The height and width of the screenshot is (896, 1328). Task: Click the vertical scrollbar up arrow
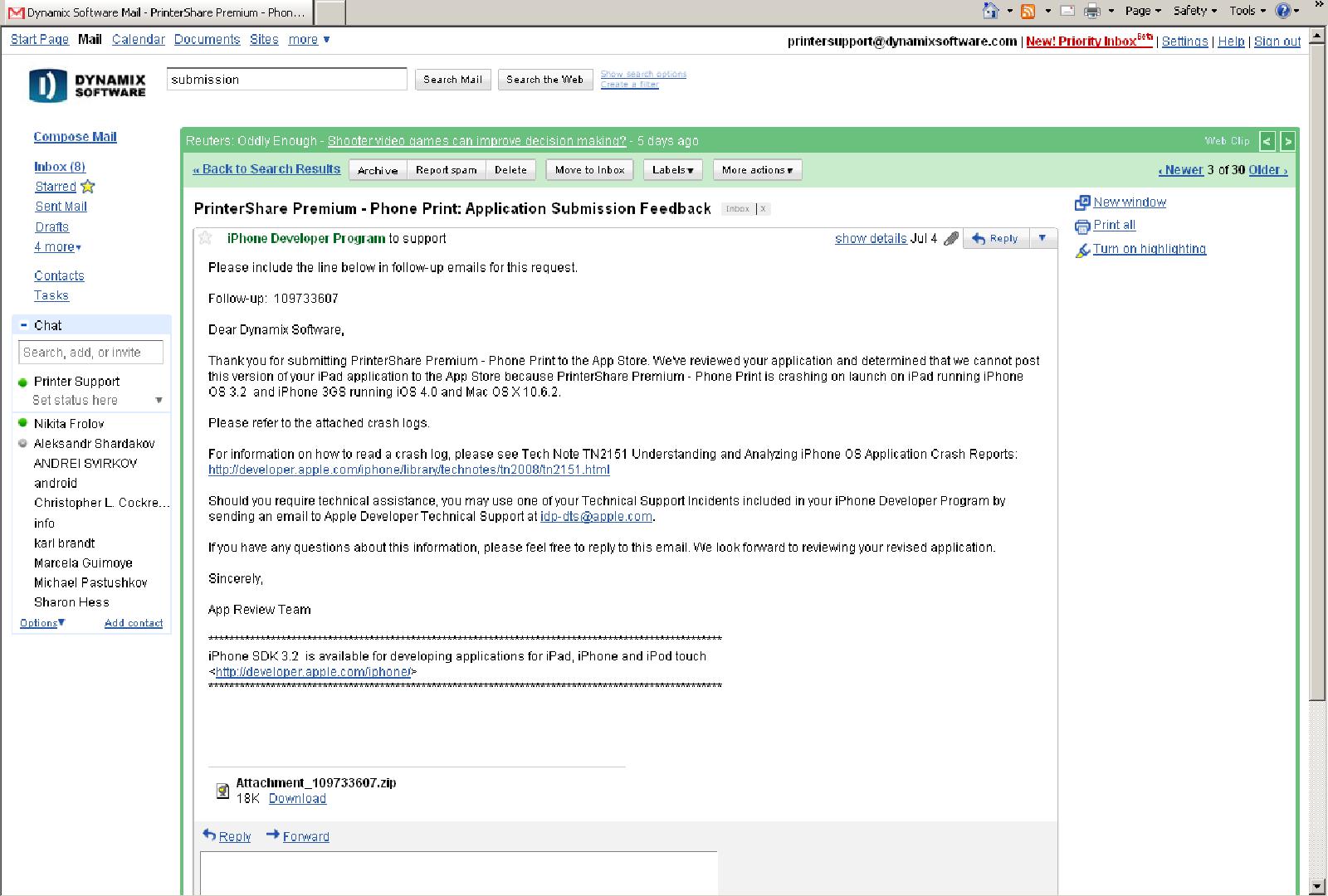click(x=1317, y=36)
